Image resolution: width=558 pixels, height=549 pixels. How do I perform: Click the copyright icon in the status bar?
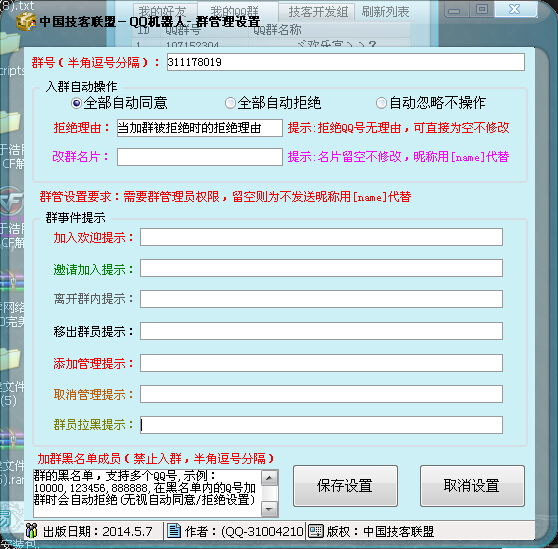click(316, 531)
